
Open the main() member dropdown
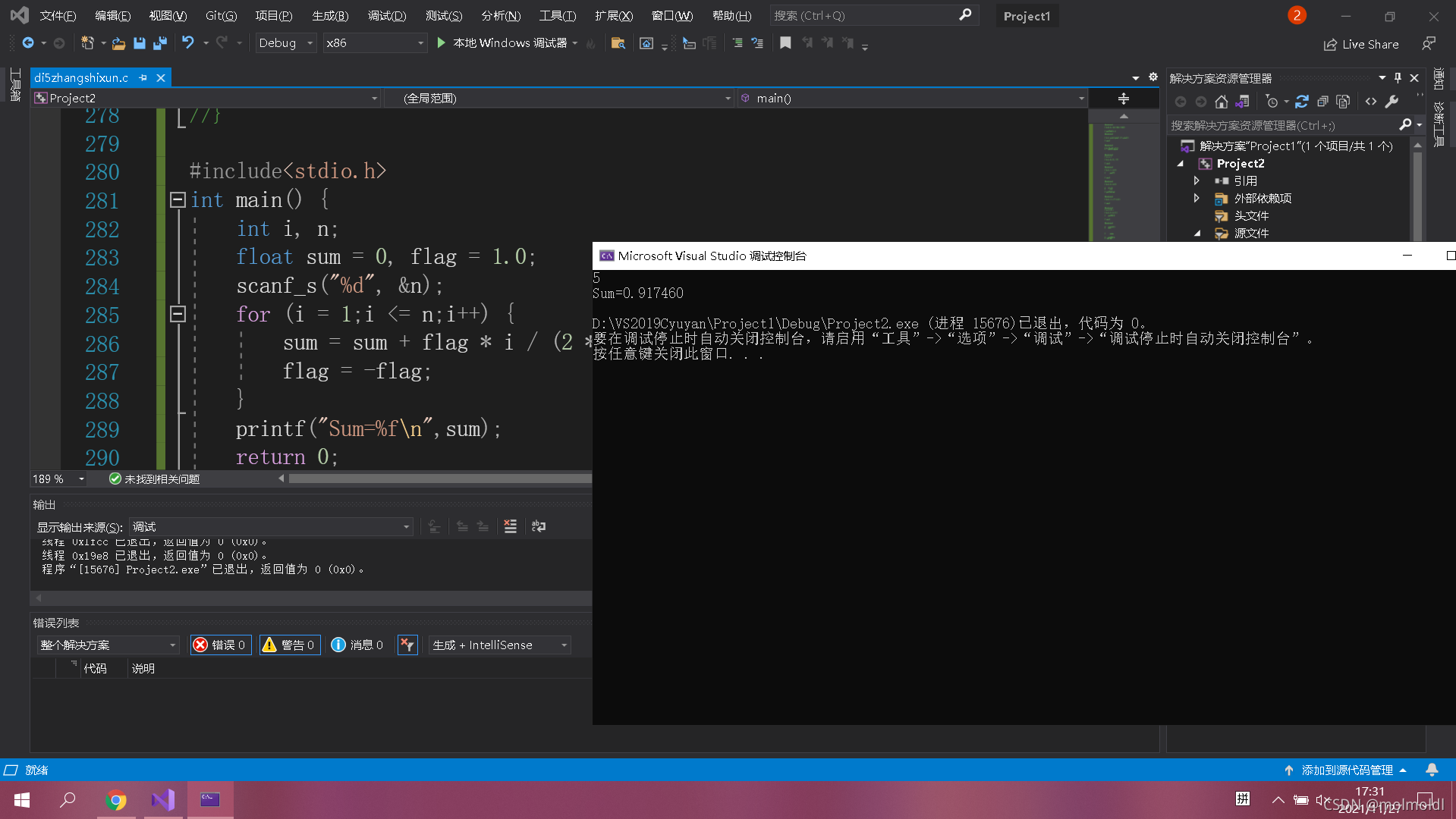coord(912,99)
